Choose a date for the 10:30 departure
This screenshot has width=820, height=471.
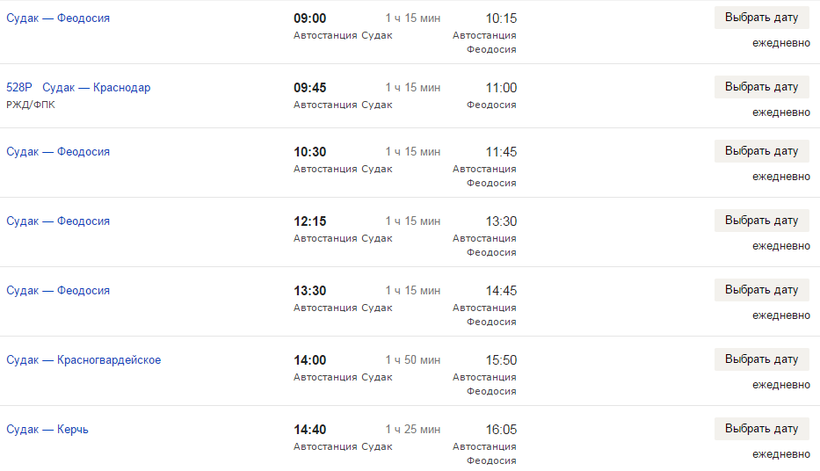[761, 152]
